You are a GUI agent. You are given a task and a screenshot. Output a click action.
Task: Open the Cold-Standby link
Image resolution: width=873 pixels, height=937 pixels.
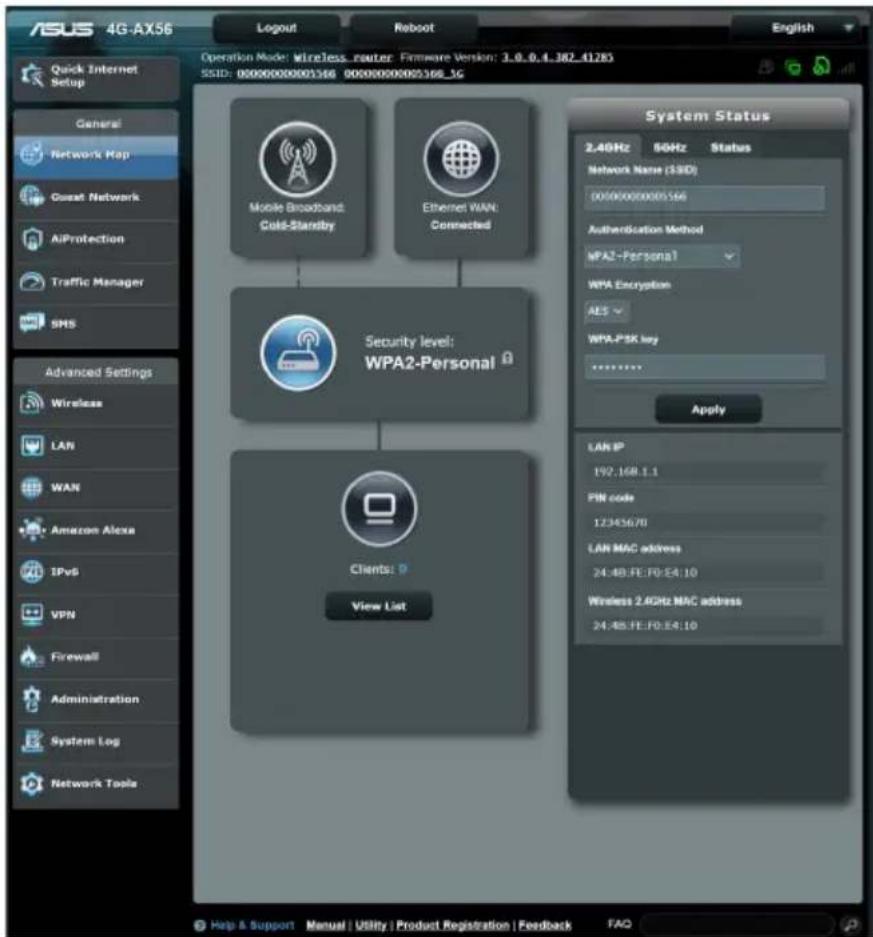pyautogui.click(x=298, y=225)
